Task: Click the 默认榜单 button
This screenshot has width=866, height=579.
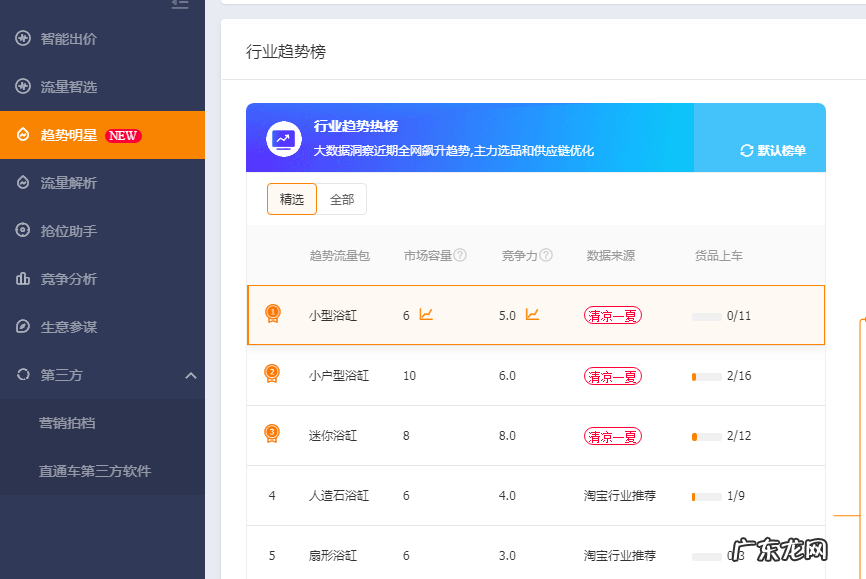Action: [781, 149]
